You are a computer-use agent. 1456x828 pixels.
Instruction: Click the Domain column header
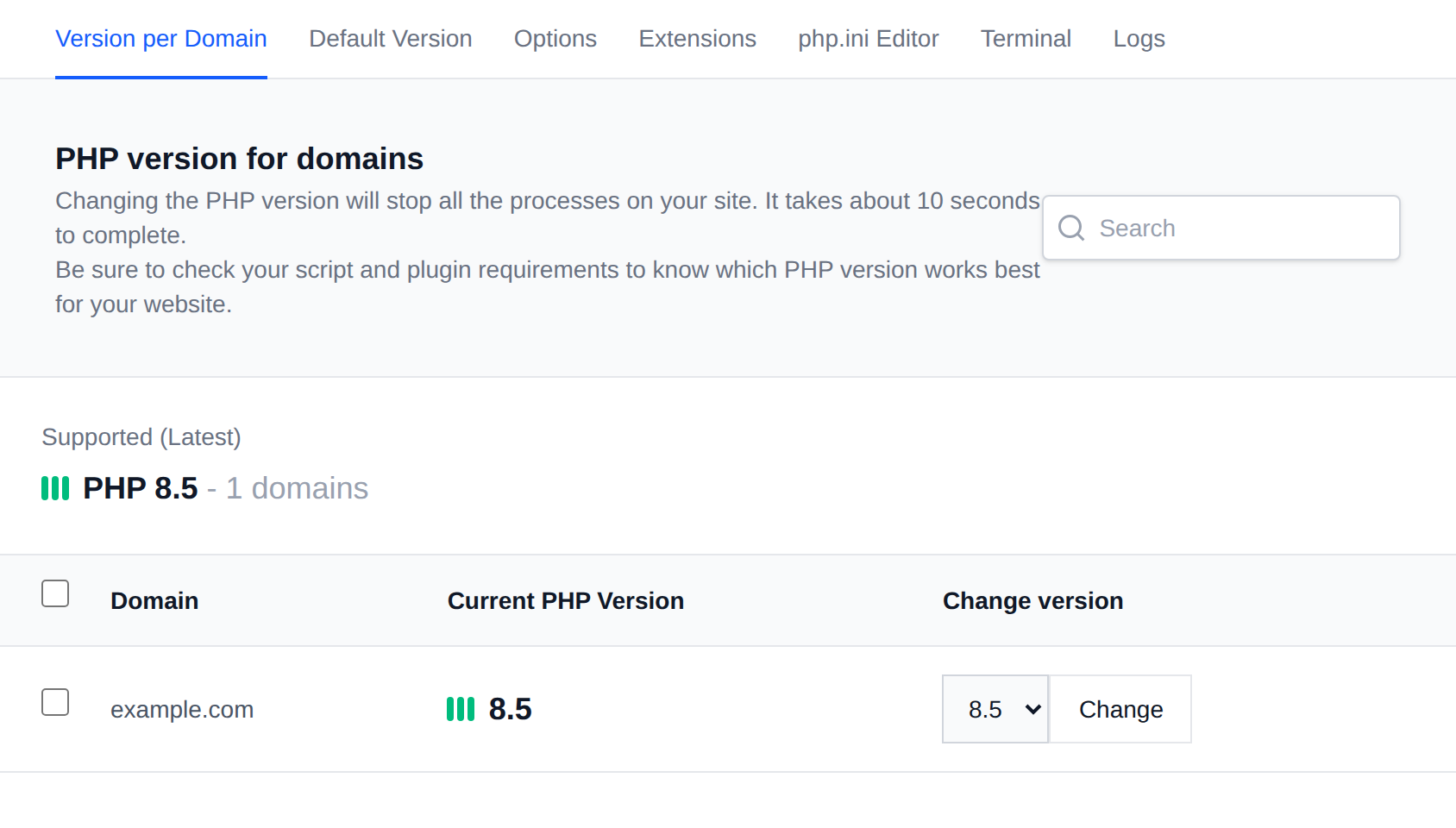click(154, 600)
